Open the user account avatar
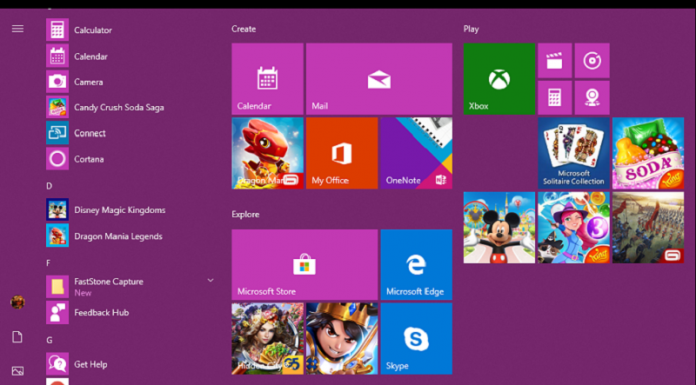696x385 pixels. pyautogui.click(x=17, y=302)
